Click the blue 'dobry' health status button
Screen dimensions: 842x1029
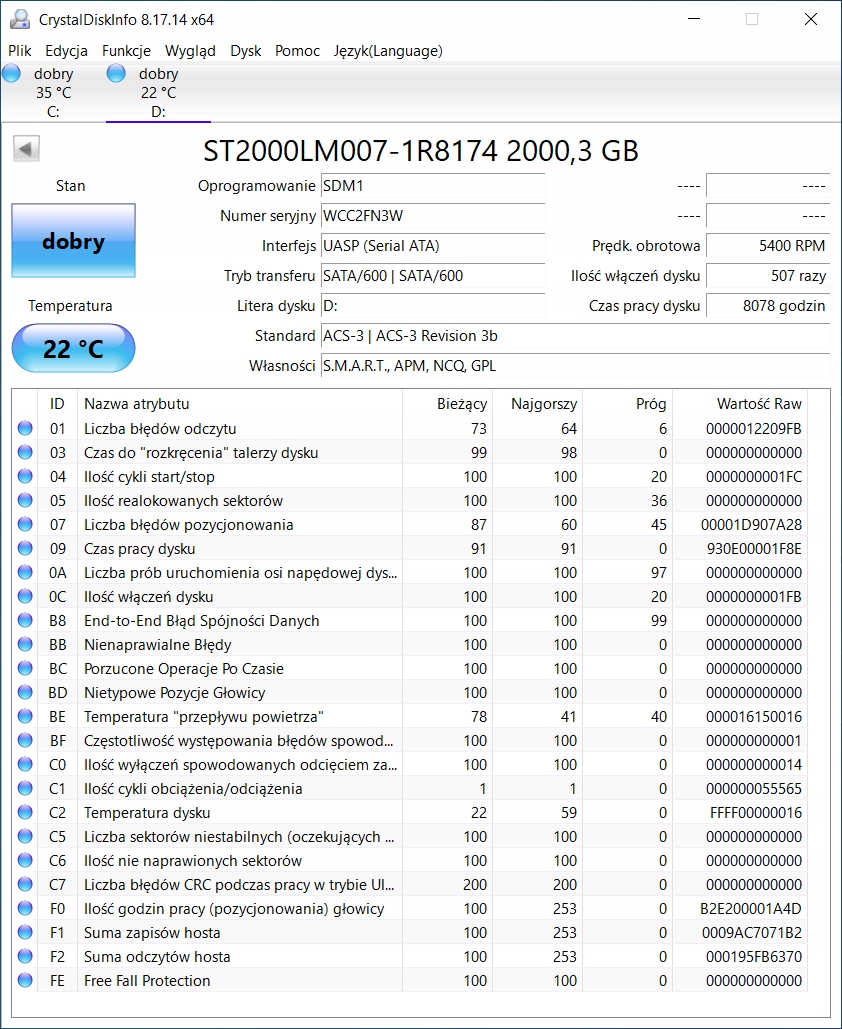coord(73,241)
